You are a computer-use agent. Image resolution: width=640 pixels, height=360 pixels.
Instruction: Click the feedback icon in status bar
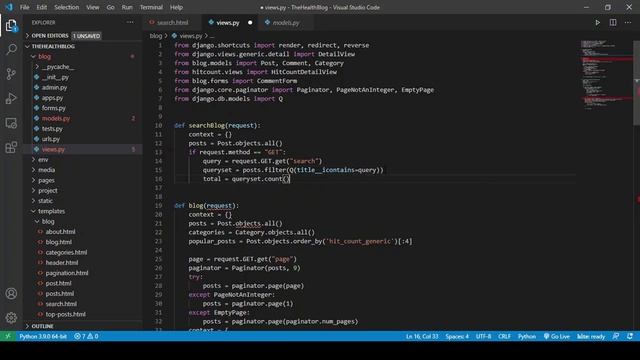(x=616, y=336)
